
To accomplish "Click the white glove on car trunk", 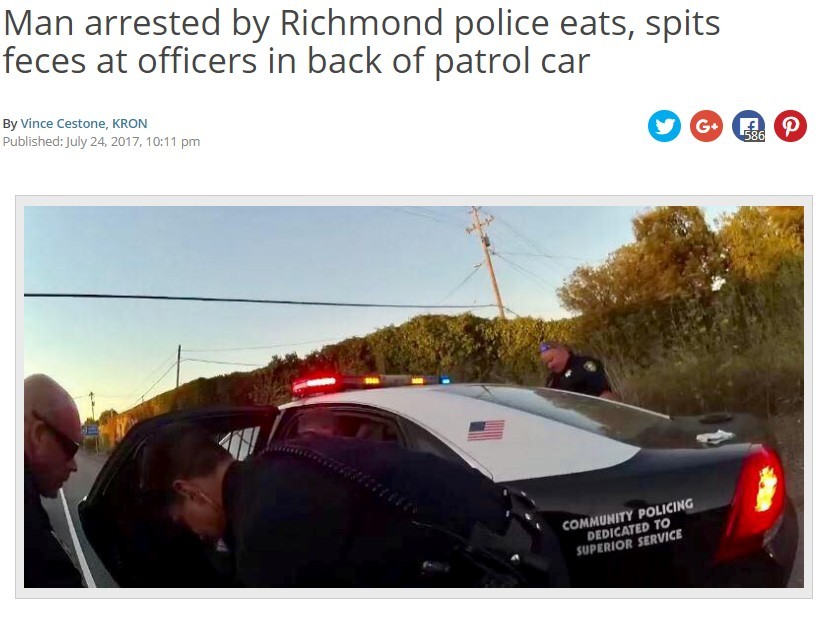I will pos(714,437).
